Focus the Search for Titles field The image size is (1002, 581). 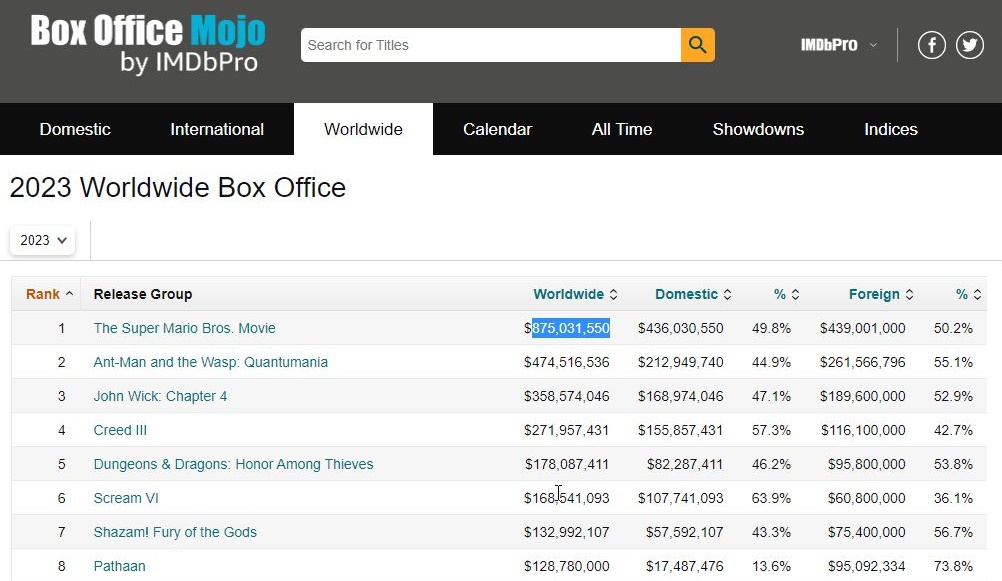491,45
